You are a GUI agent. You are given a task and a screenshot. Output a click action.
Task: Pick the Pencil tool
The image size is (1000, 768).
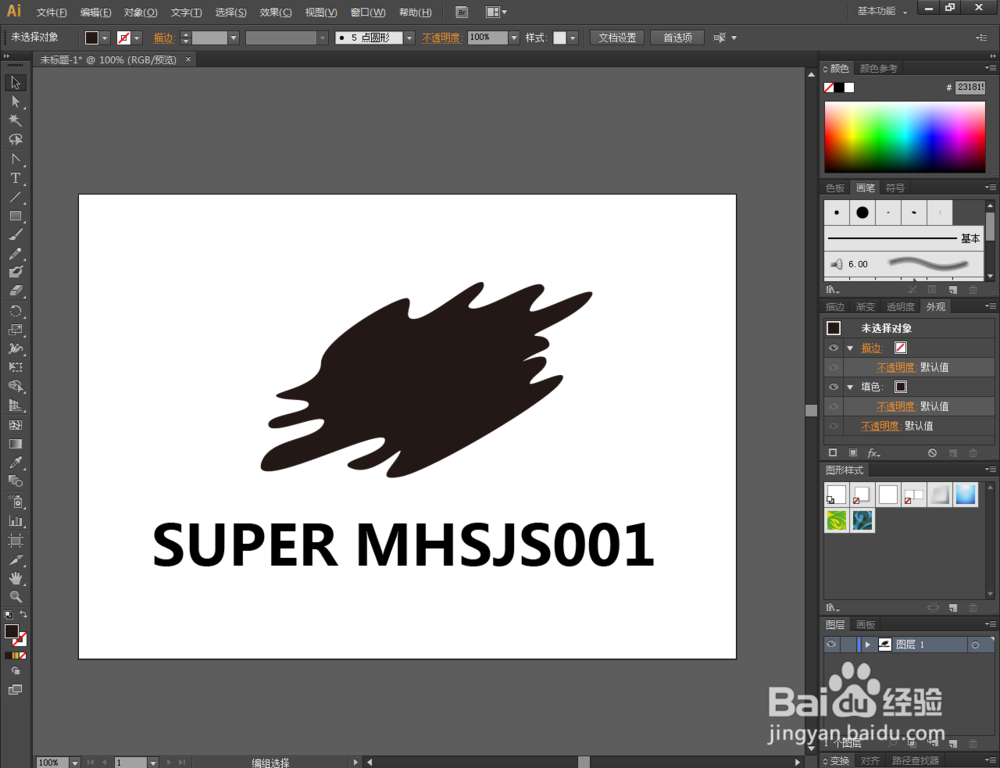[15, 254]
